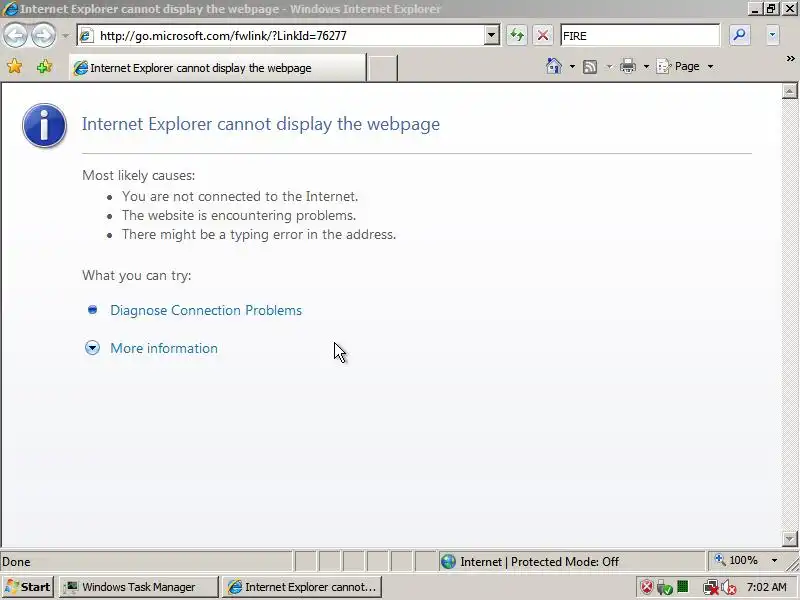Viewport: 800px width, 600px height.
Task: Click network disconnected tray icon
Action: click(x=710, y=588)
